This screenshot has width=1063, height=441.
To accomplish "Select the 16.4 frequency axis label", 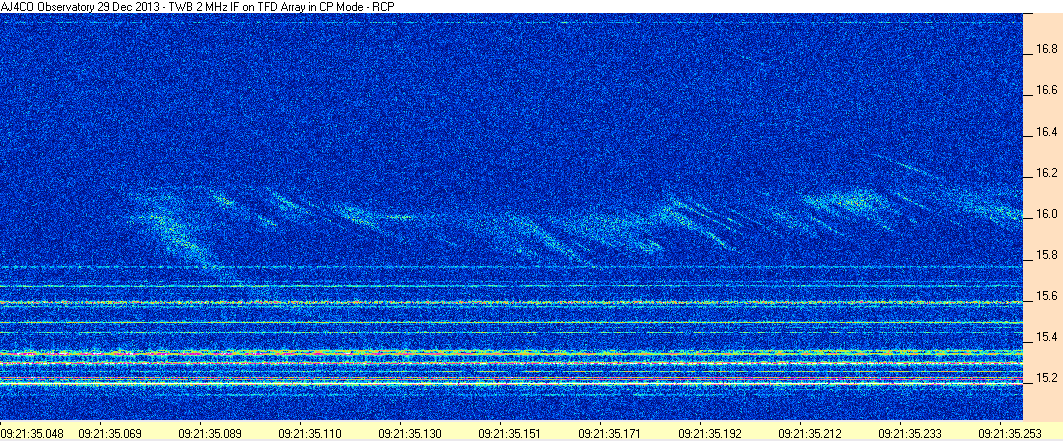I will pyautogui.click(x=1047, y=131).
